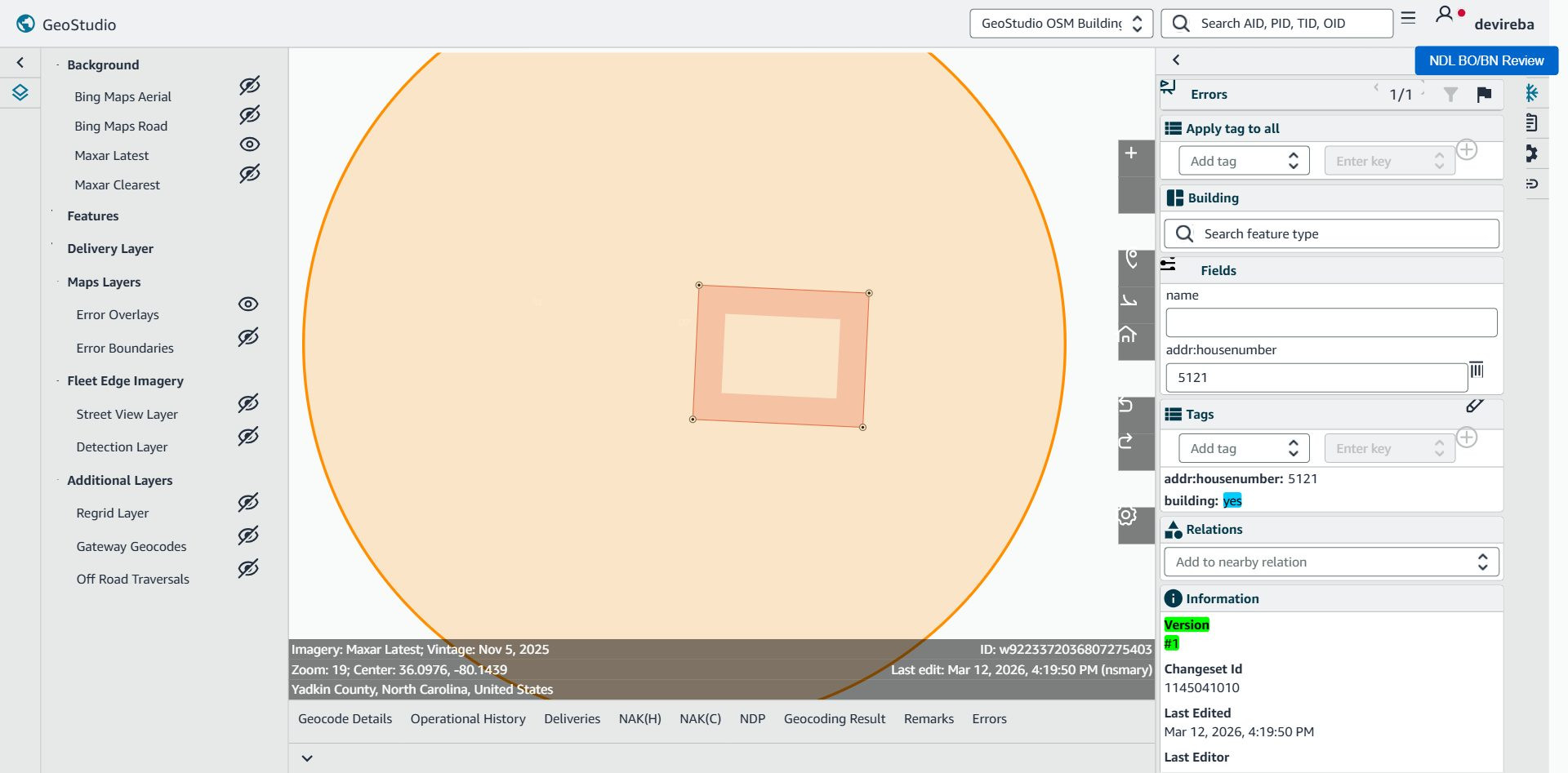Show the Gateway Geocodes layer
1568x773 pixels.
click(248, 535)
